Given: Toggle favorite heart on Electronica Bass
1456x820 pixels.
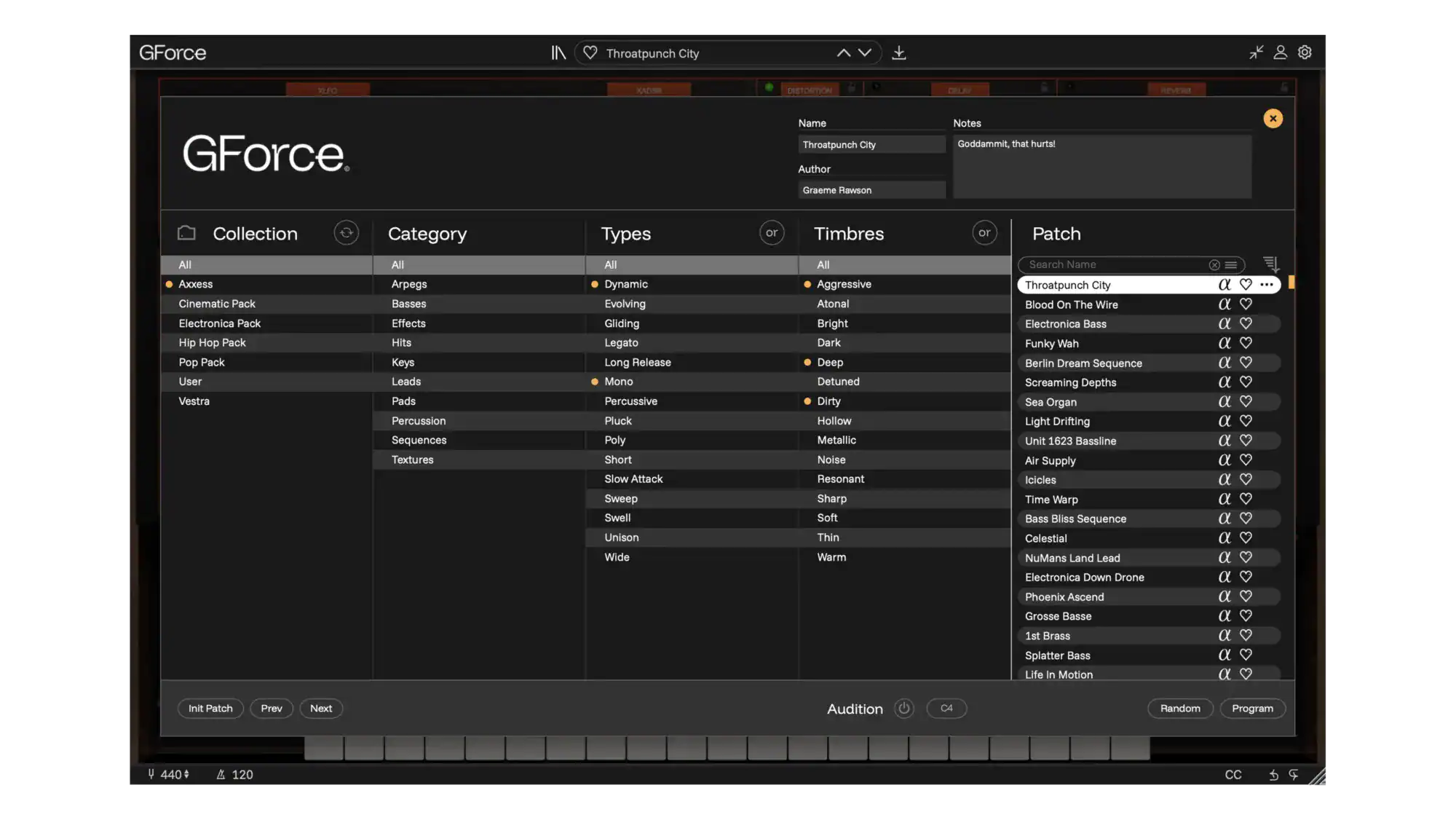Looking at the screenshot, I should (x=1246, y=323).
